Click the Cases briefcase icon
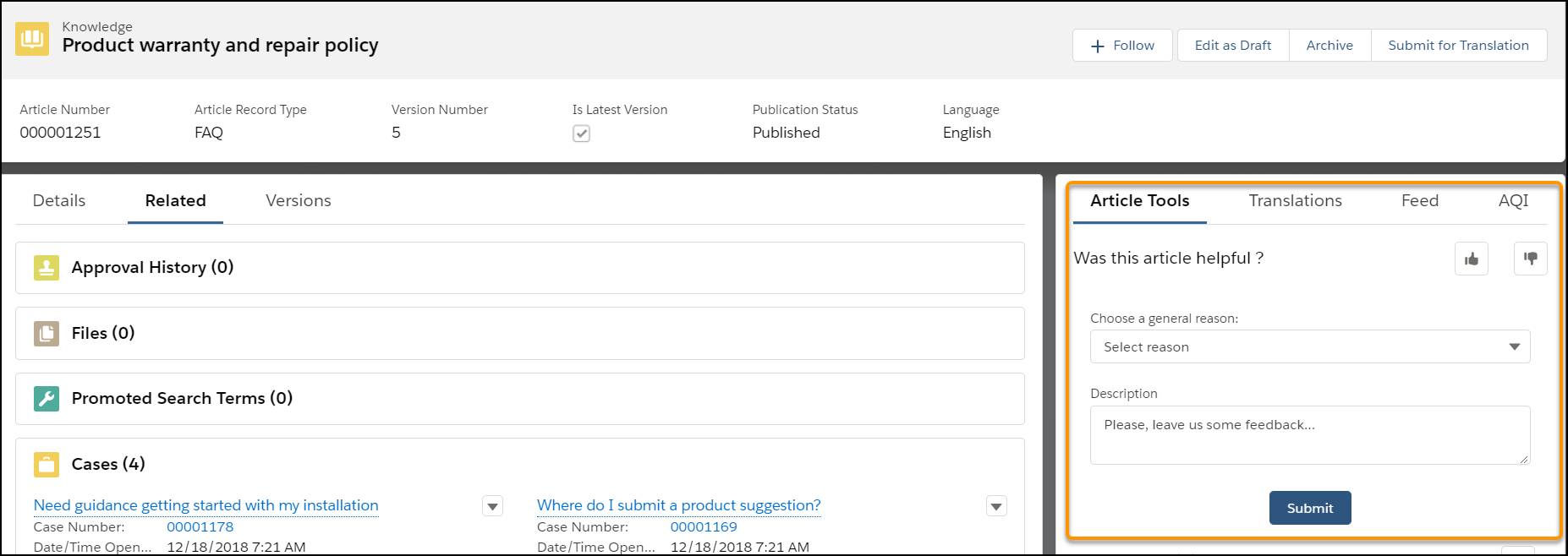 pyautogui.click(x=47, y=464)
